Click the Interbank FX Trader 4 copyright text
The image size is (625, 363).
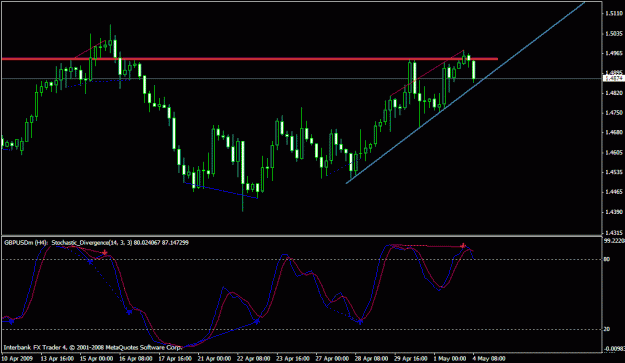tap(92, 347)
